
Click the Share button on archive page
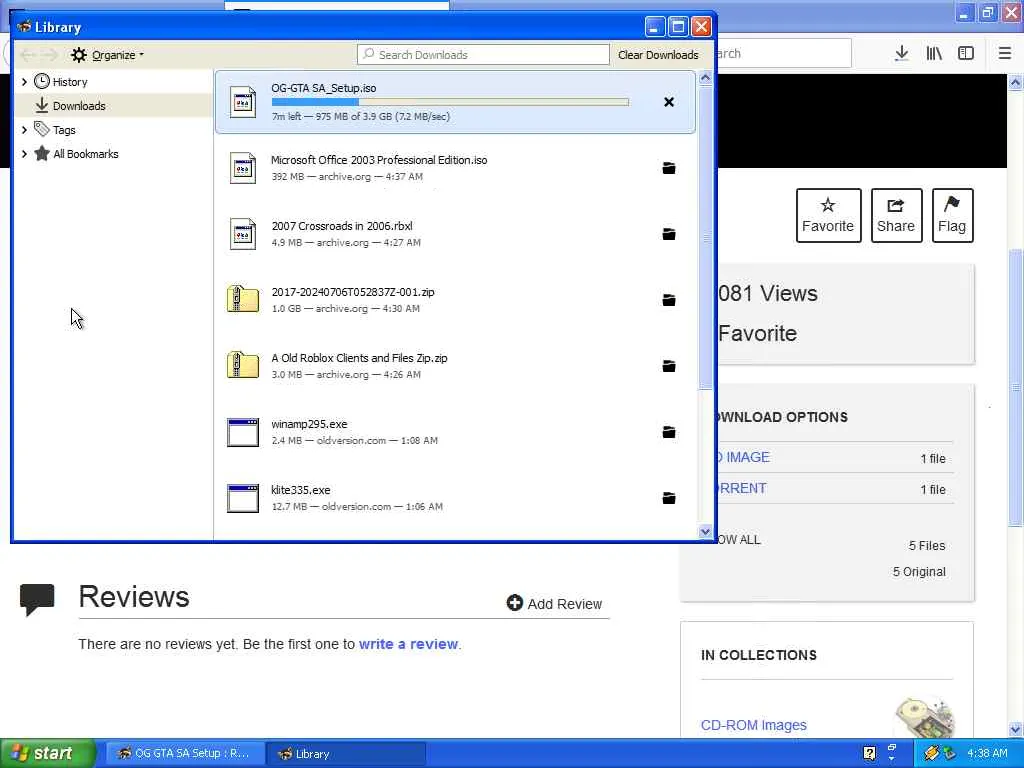pyautogui.click(x=896, y=215)
